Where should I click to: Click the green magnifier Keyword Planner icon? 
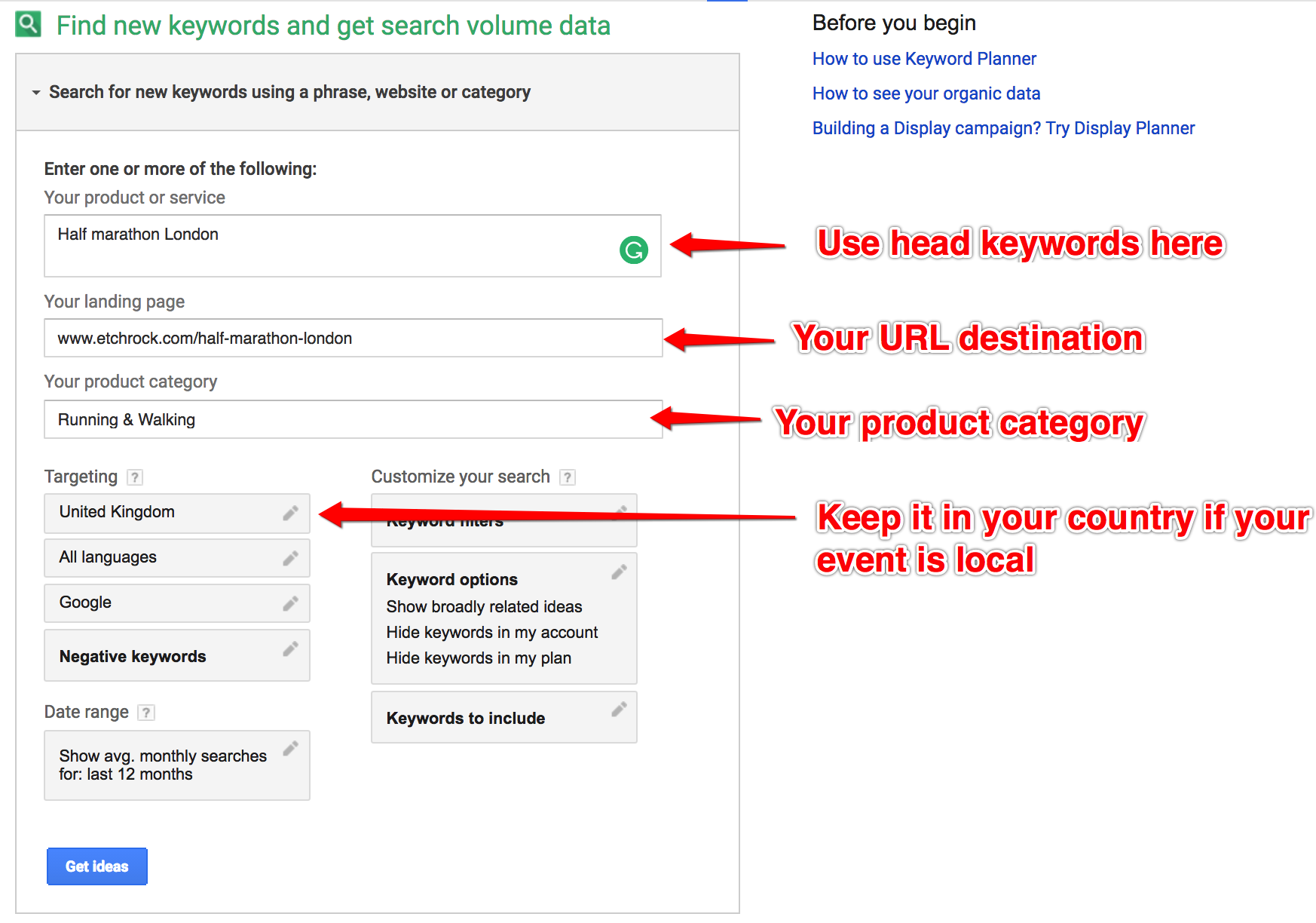coord(29,25)
